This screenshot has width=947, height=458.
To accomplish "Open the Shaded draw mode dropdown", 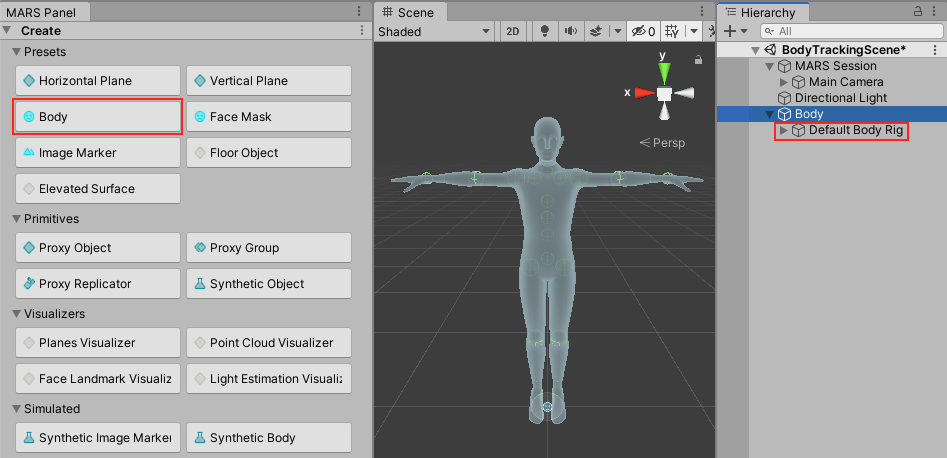I will (434, 31).
